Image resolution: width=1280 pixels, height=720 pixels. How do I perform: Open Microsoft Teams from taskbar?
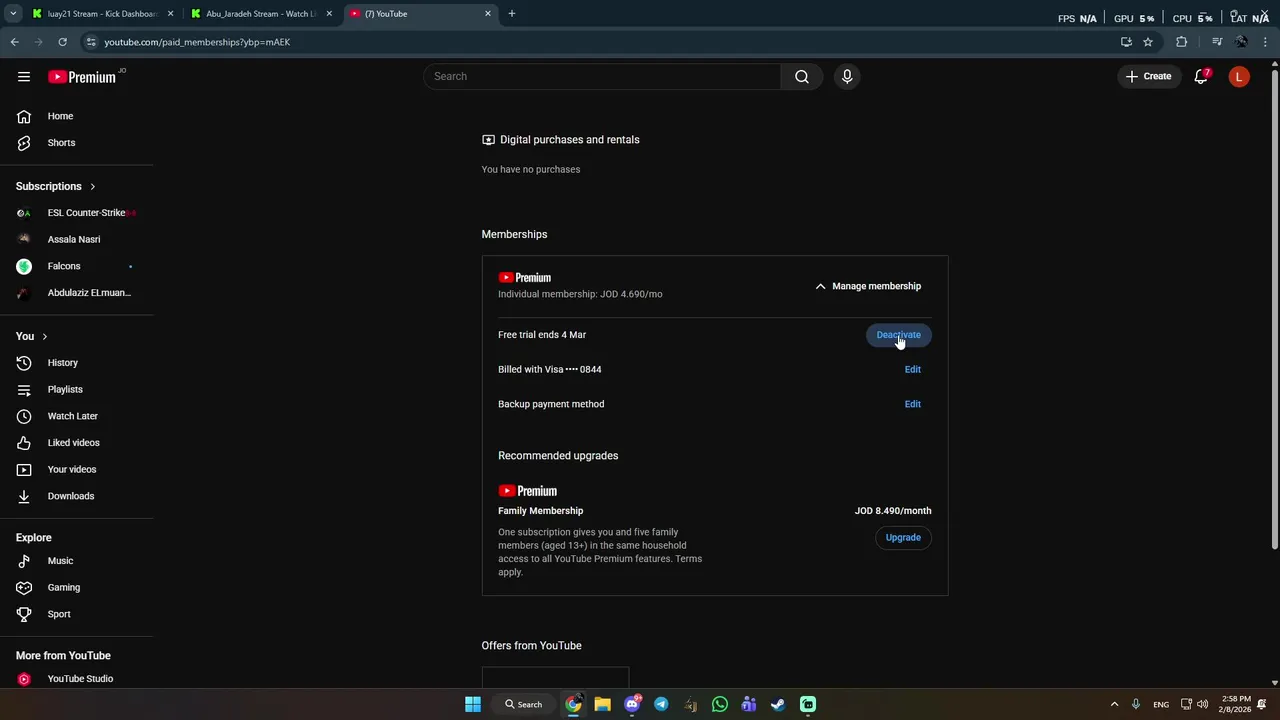point(749,704)
